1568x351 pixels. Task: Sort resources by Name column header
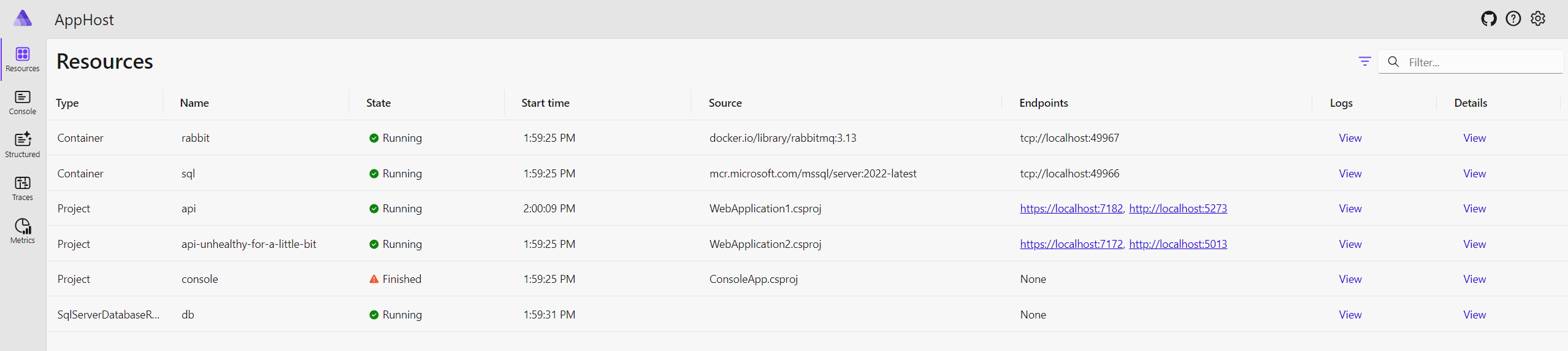pyautogui.click(x=194, y=103)
